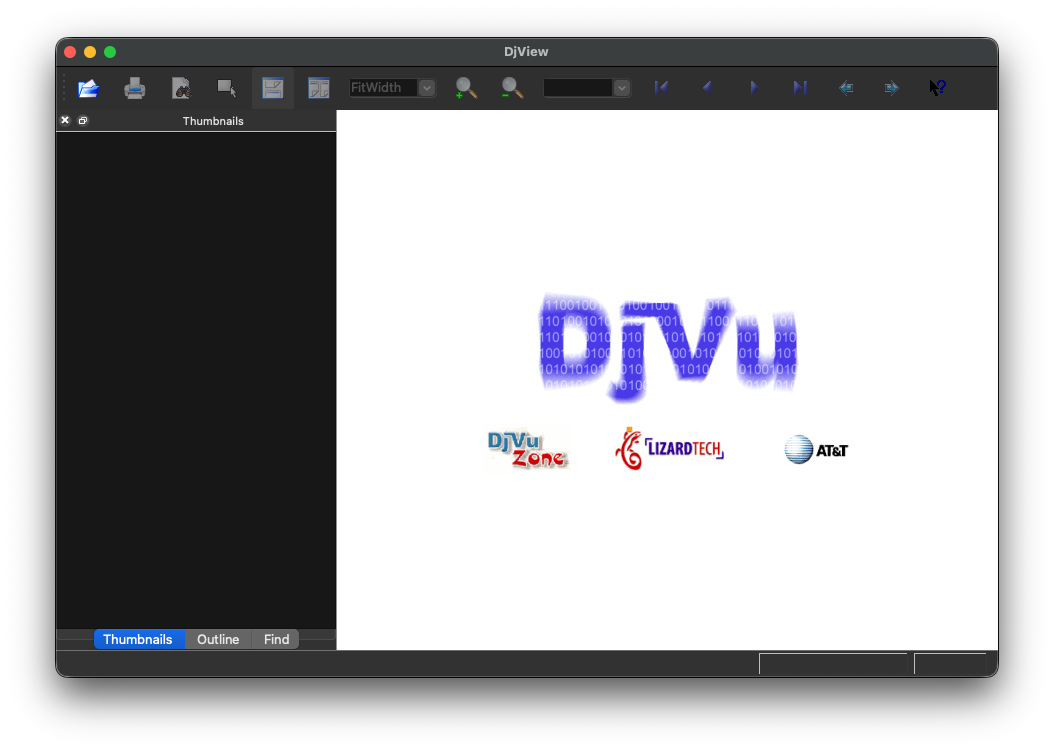Switch to the Thumbnails tab
Viewport: 1054px width, 751px height.
(138, 639)
